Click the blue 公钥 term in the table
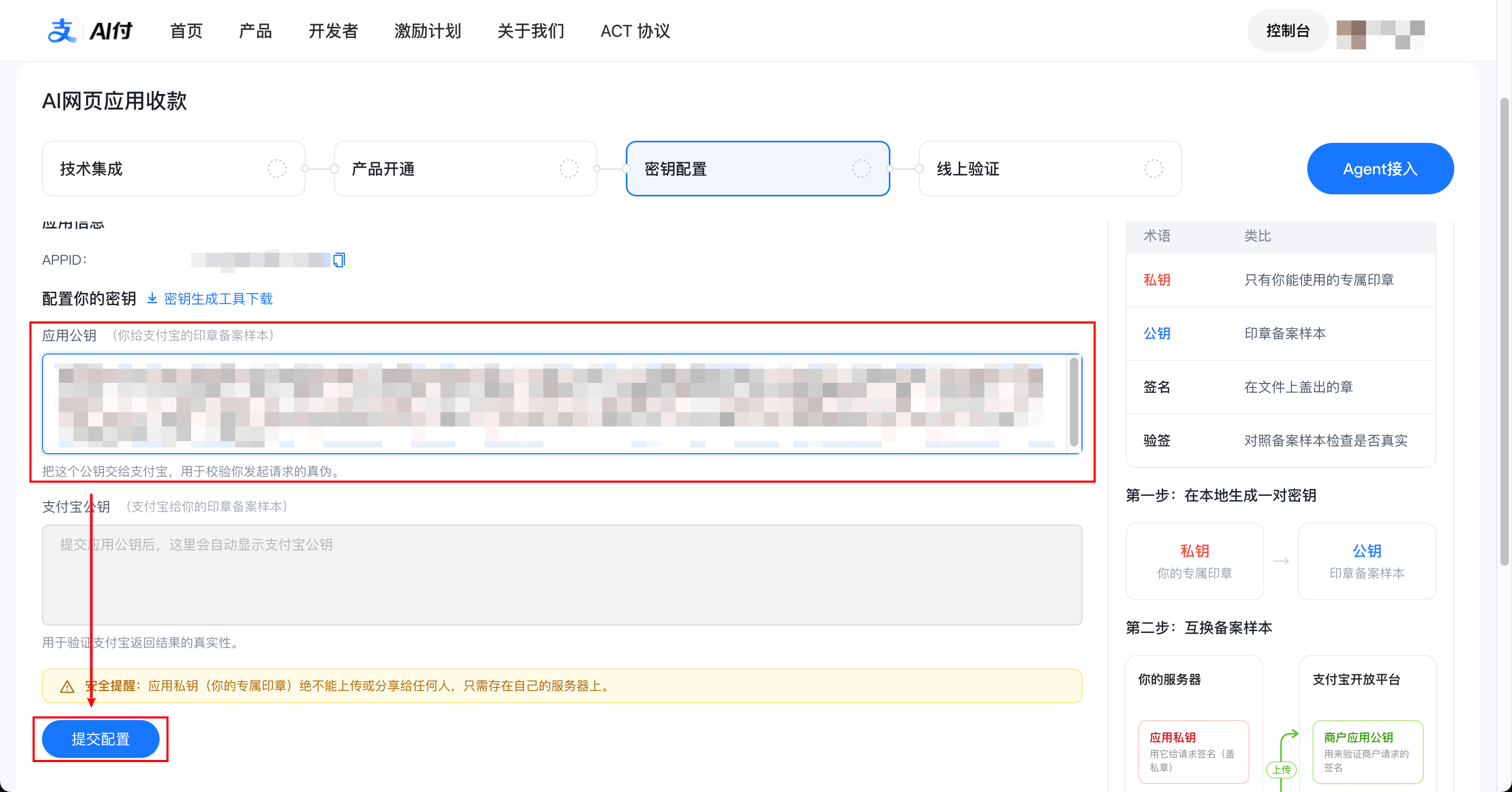 1157,334
